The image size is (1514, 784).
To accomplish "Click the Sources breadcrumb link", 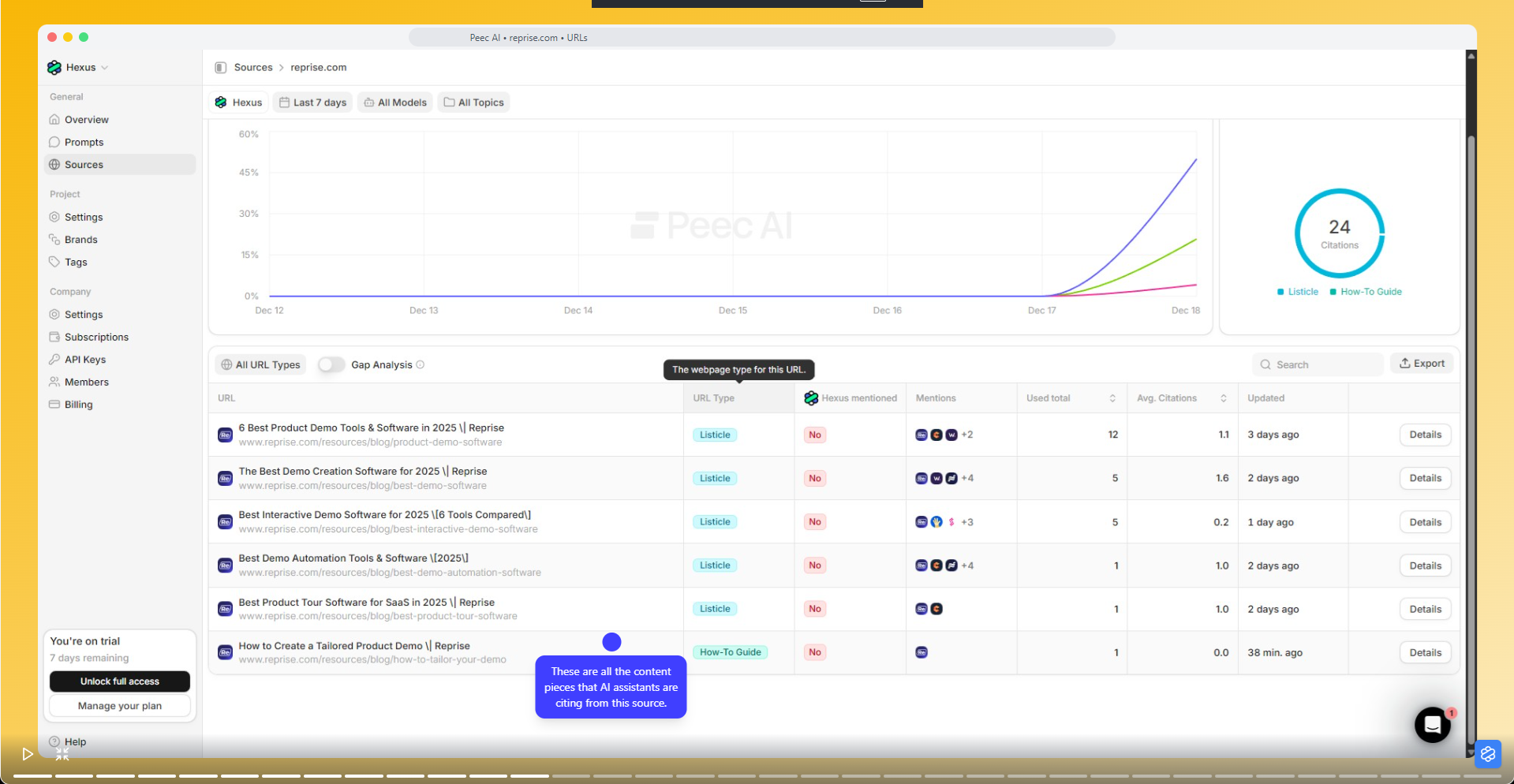I will [x=253, y=68].
